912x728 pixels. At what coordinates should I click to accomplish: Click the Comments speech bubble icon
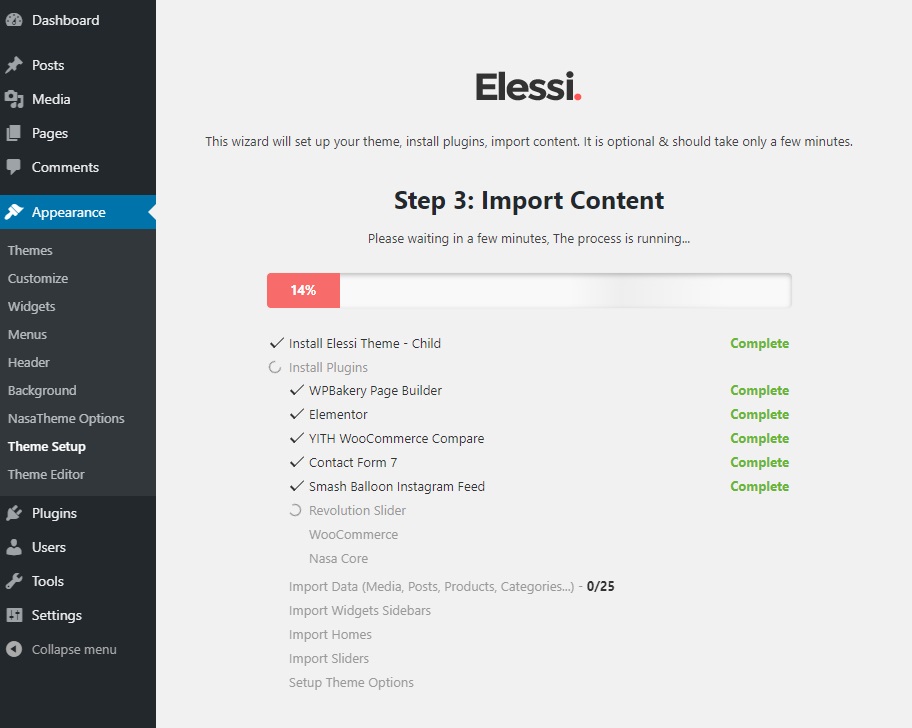(14, 167)
